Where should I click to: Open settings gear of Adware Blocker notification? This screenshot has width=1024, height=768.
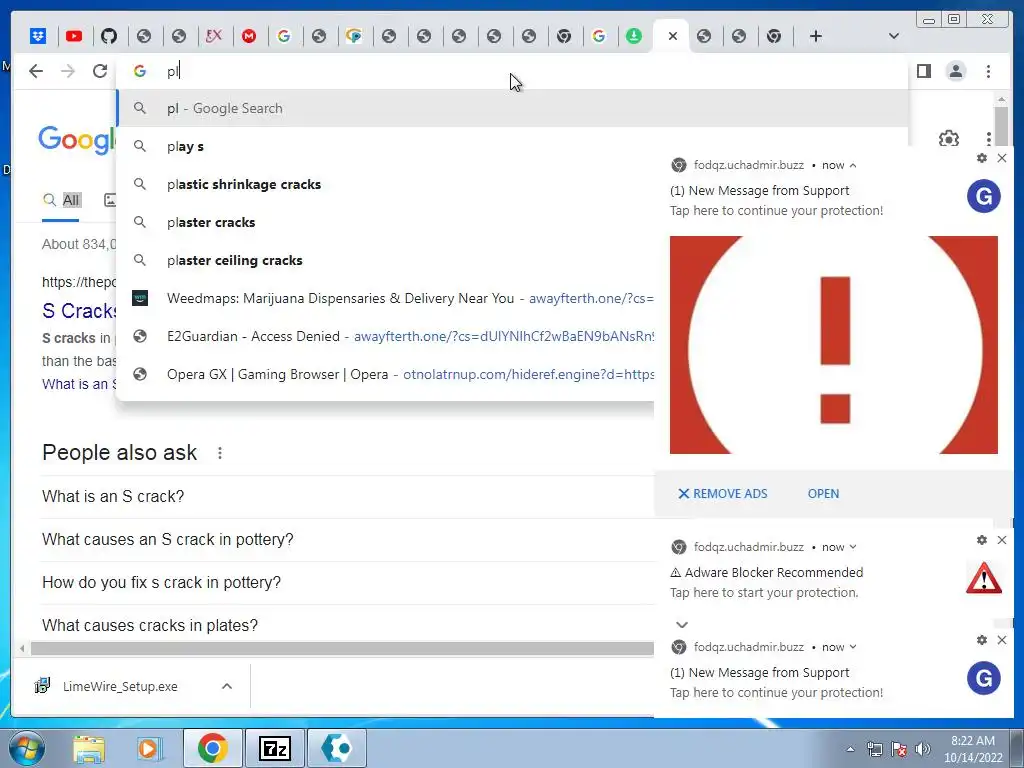click(x=982, y=540)
